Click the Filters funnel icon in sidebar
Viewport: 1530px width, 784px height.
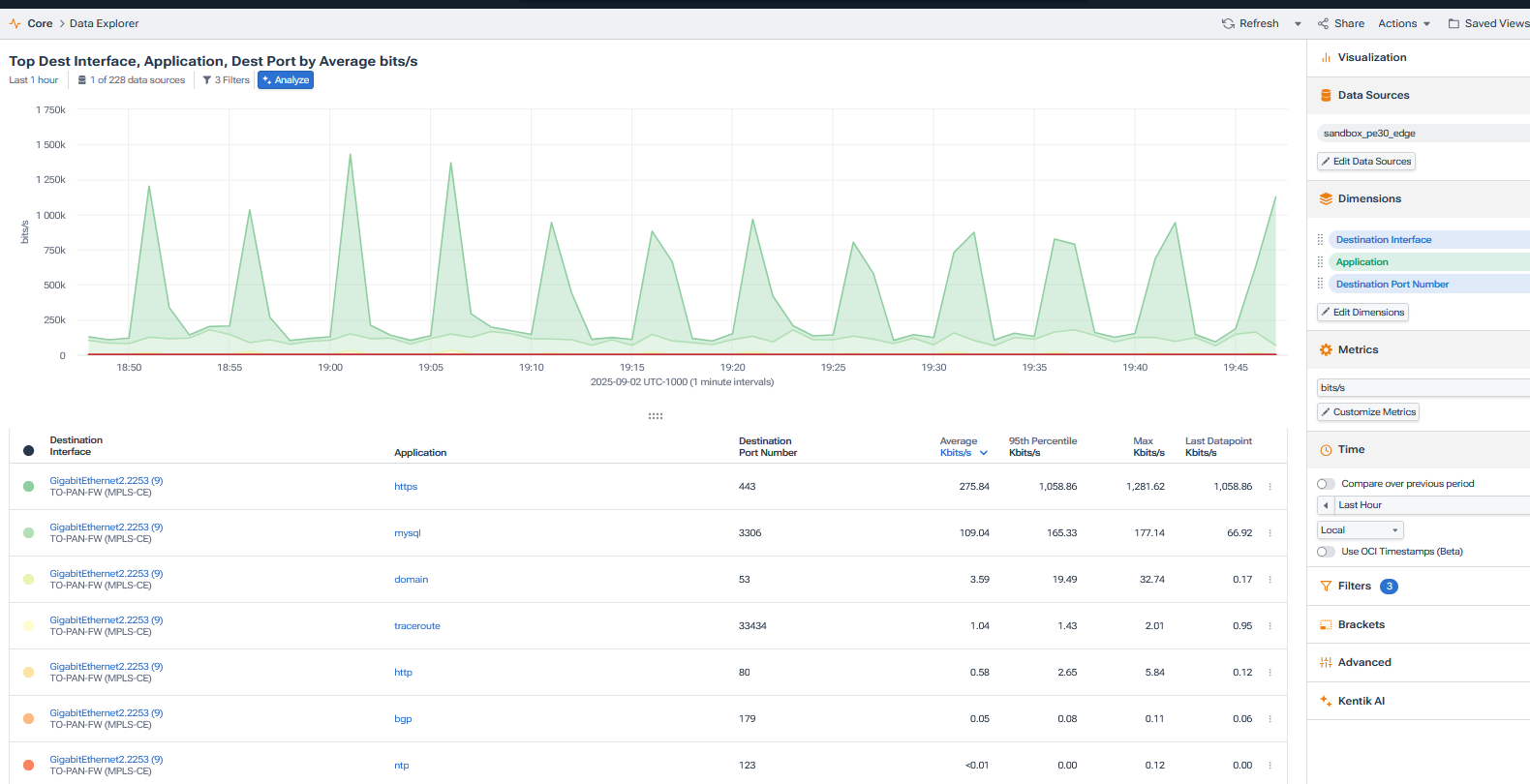tap(1326, 586)
